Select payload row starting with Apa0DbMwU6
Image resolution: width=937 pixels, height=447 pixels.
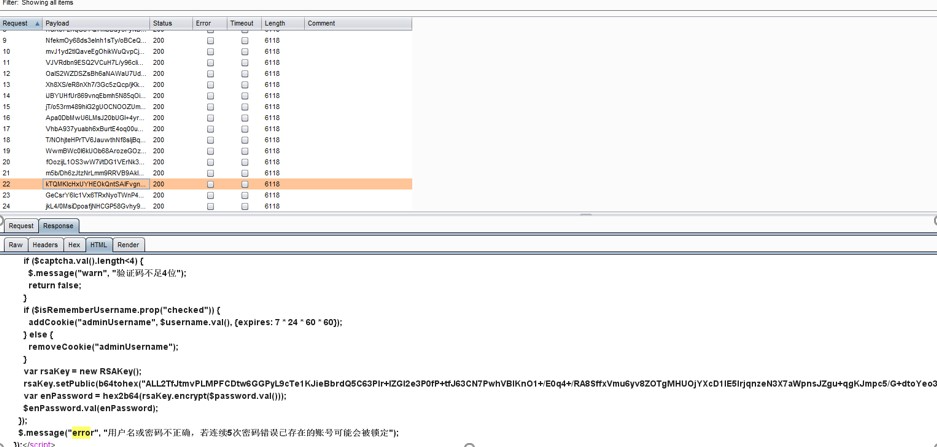pos(96,118)
